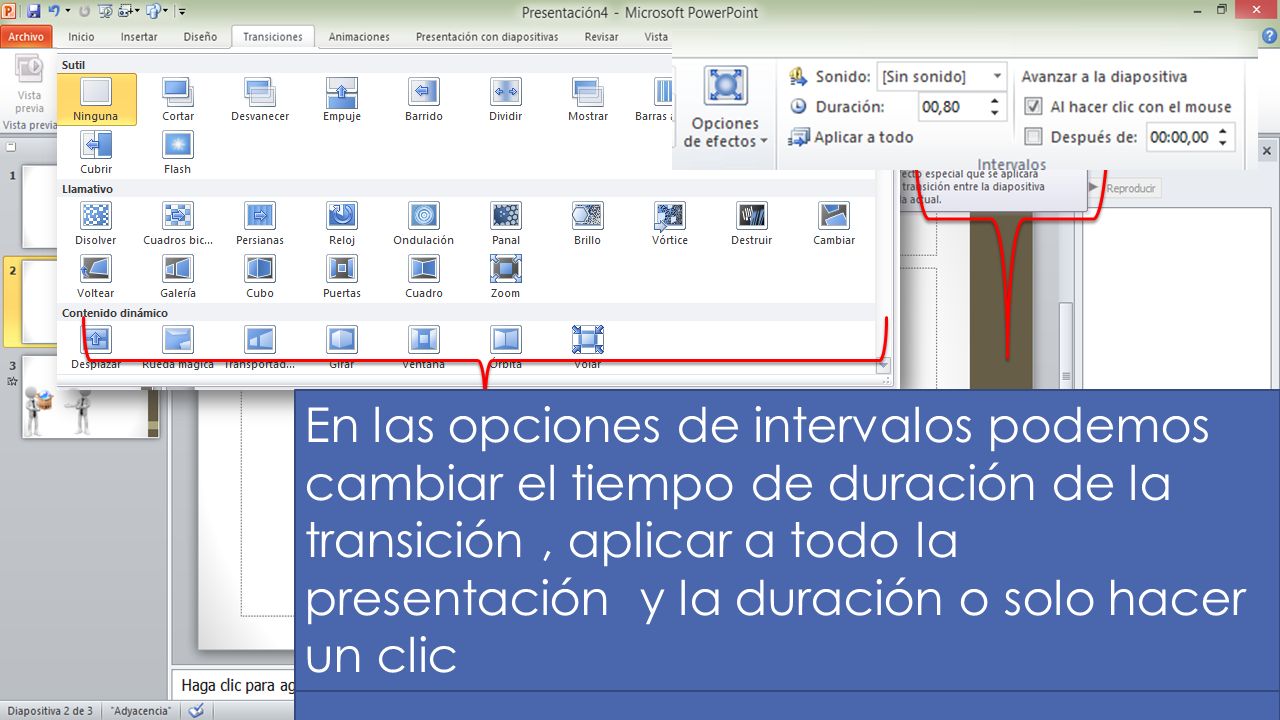Pick the Voltear transition
Image resolution: width=1280 pixels, height=720 pixels.
point(96,276)
